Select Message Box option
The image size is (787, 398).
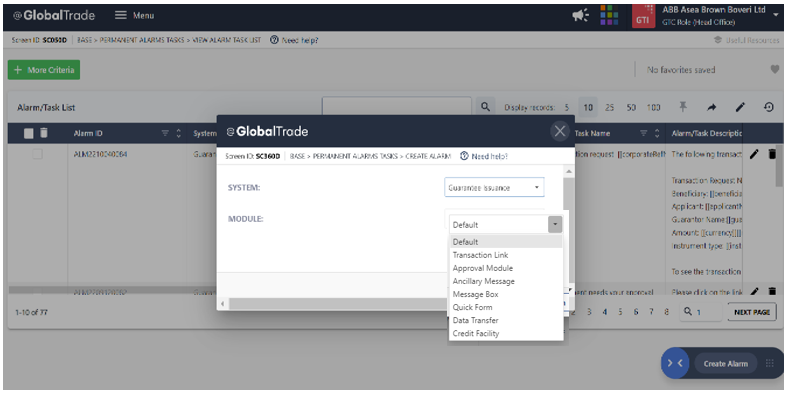[x=505, y=294]
